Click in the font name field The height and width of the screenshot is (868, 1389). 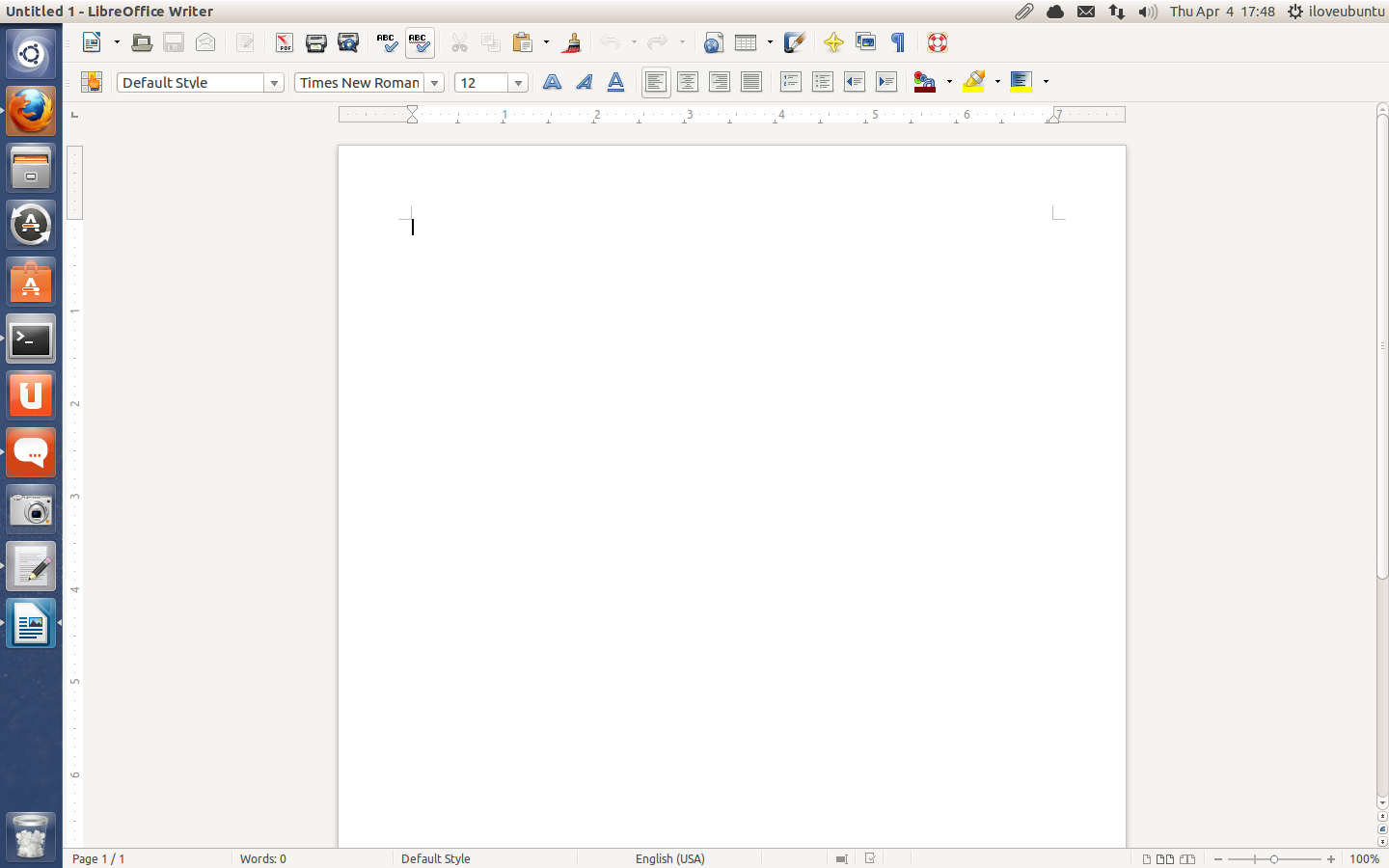pyautogui.click(x=360, y=83)
